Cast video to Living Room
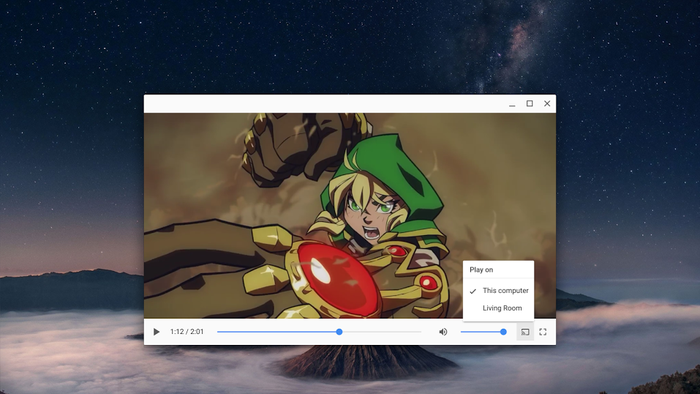700x394 pixels. pos(498,308)
